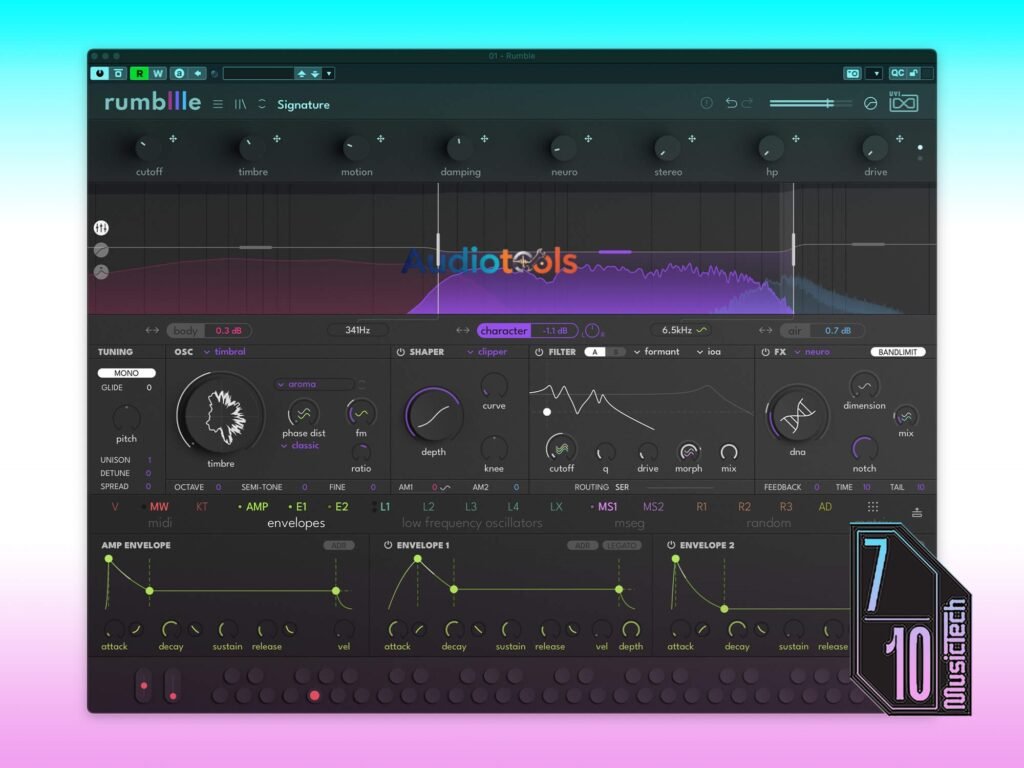Toggle the FILTER power button

click(539, 352)
